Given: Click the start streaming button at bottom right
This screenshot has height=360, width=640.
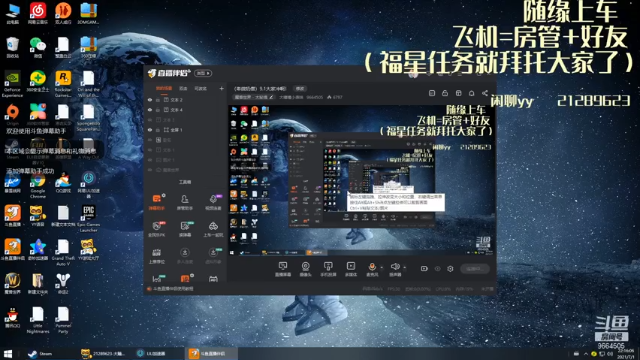Looking at the screenshot, I should tap(475, 269).
